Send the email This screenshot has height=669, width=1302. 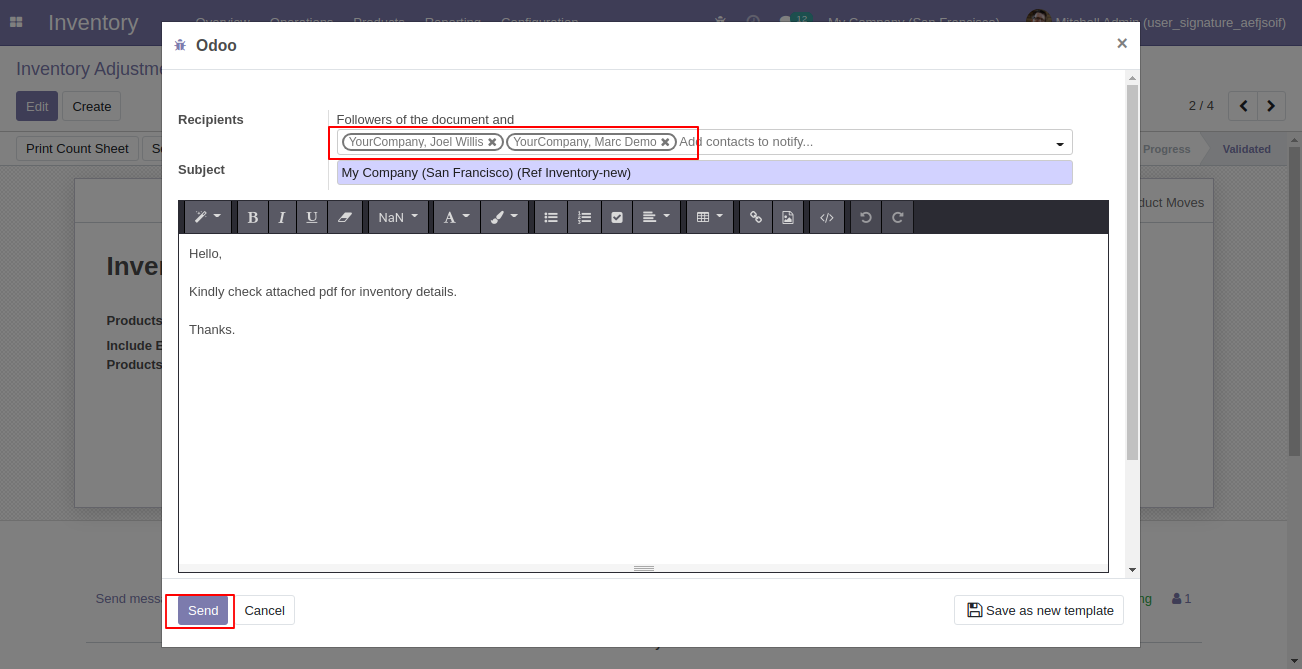(203, 610)
